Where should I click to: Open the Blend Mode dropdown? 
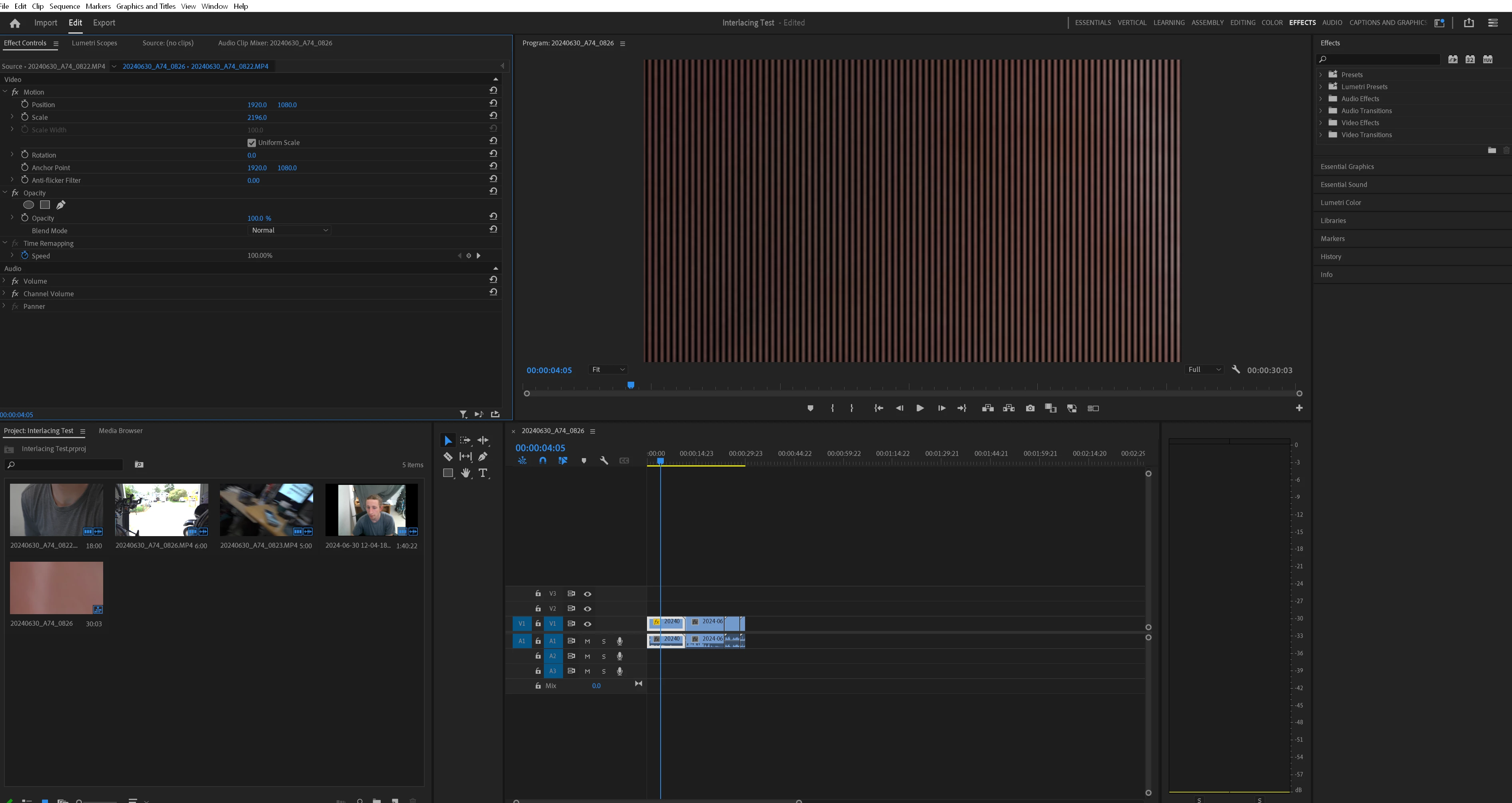290,230
